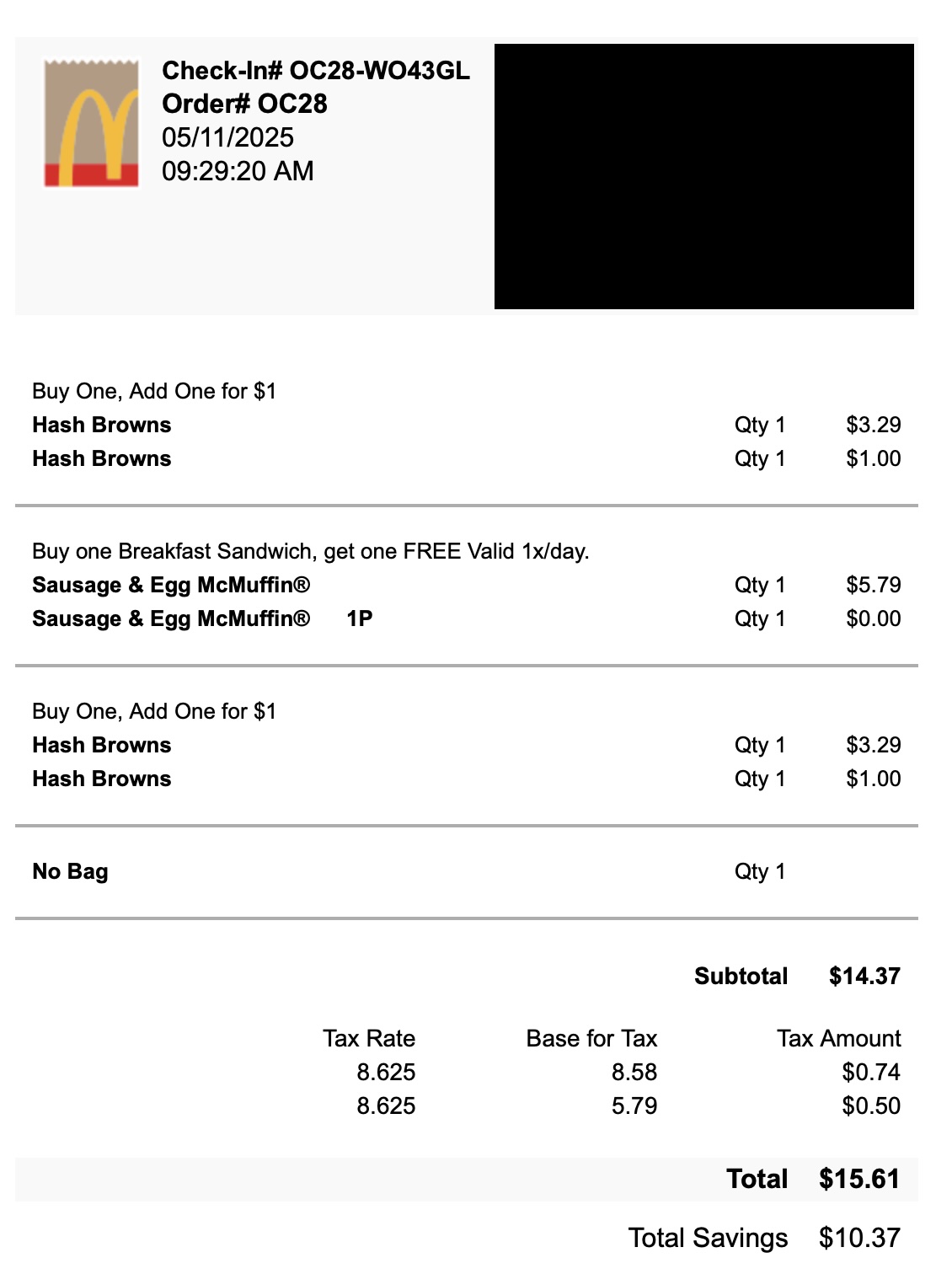Click the $5.79 Sausage & Egg McMuffin price
This screenshot has width=952, height=1274.
(873, 586)
